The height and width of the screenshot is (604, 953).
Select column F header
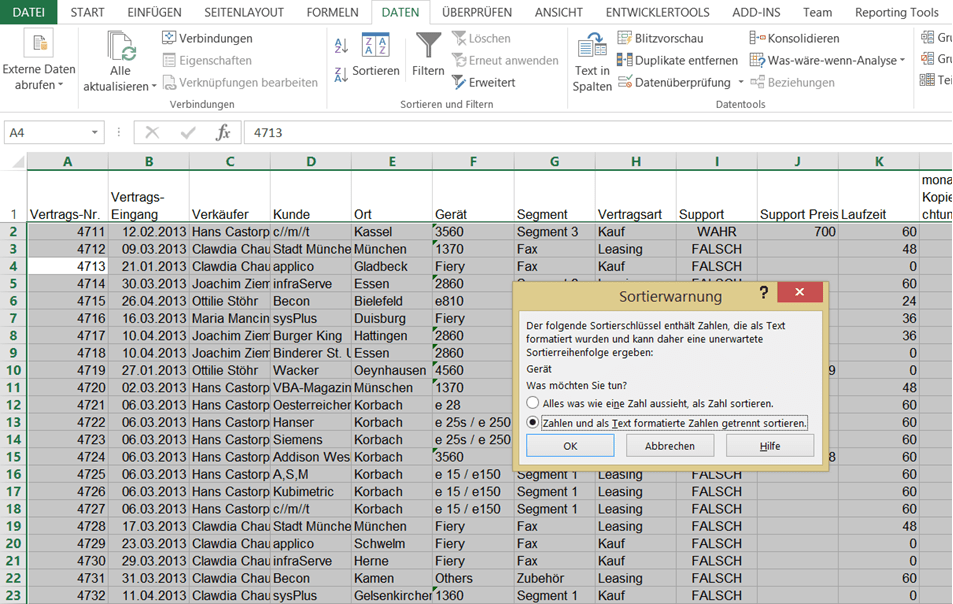[473, 162]
